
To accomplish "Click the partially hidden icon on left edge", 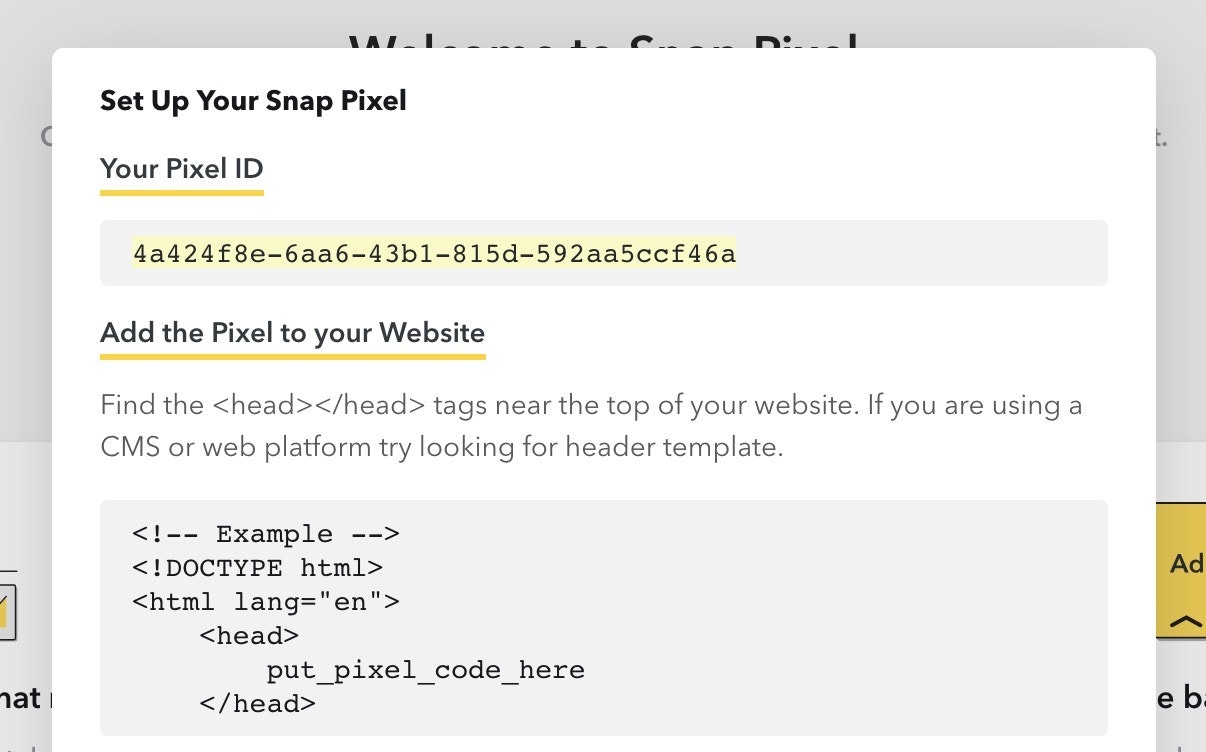I will click(6, 606).
